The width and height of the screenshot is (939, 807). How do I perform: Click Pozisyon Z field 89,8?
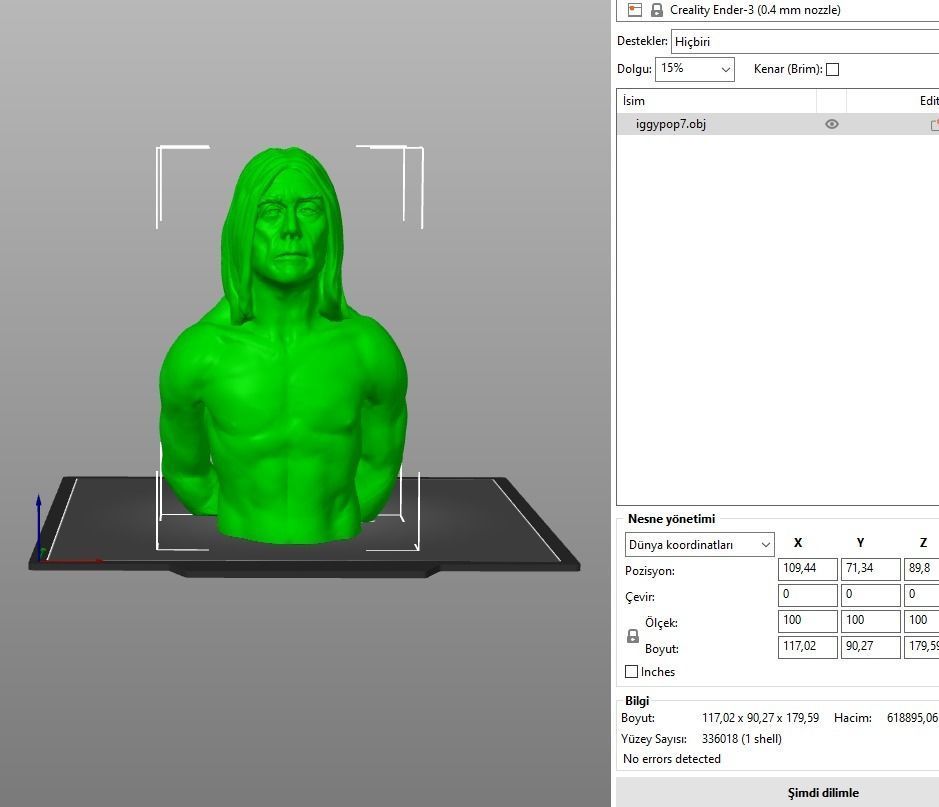(921, 569)
